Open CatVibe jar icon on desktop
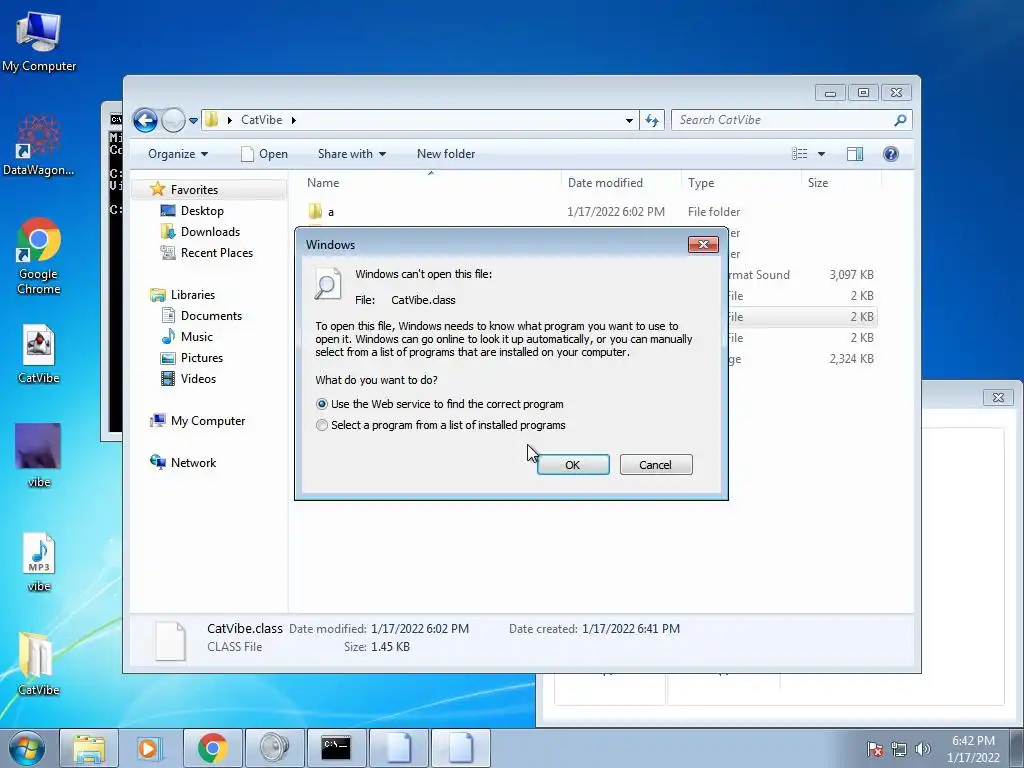The height and width of the screenshot is (768, 1024). tap(39, 354)
